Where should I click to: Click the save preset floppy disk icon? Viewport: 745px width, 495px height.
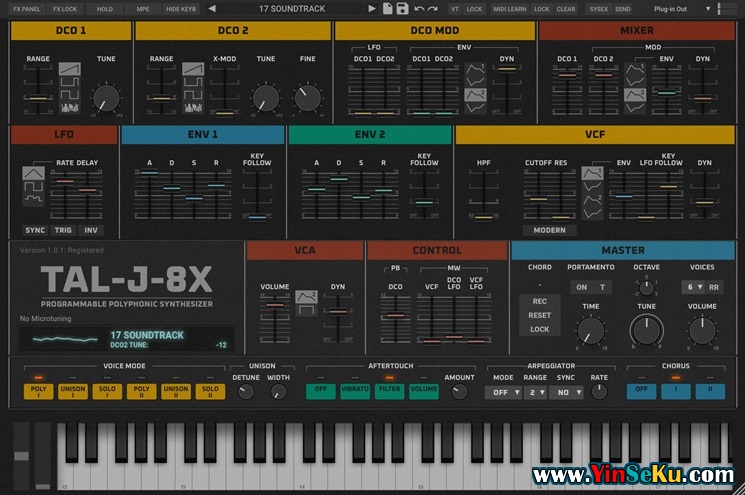pos(402,8)
